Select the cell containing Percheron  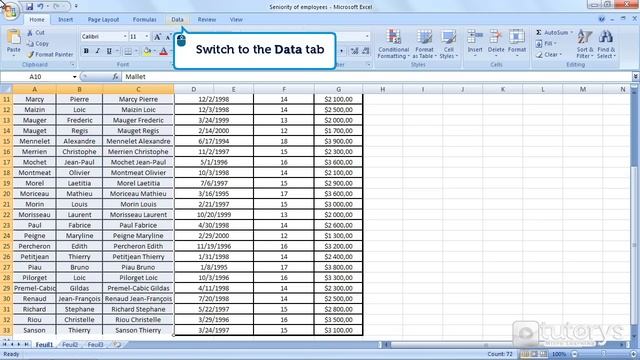click(x=34, y=246)
